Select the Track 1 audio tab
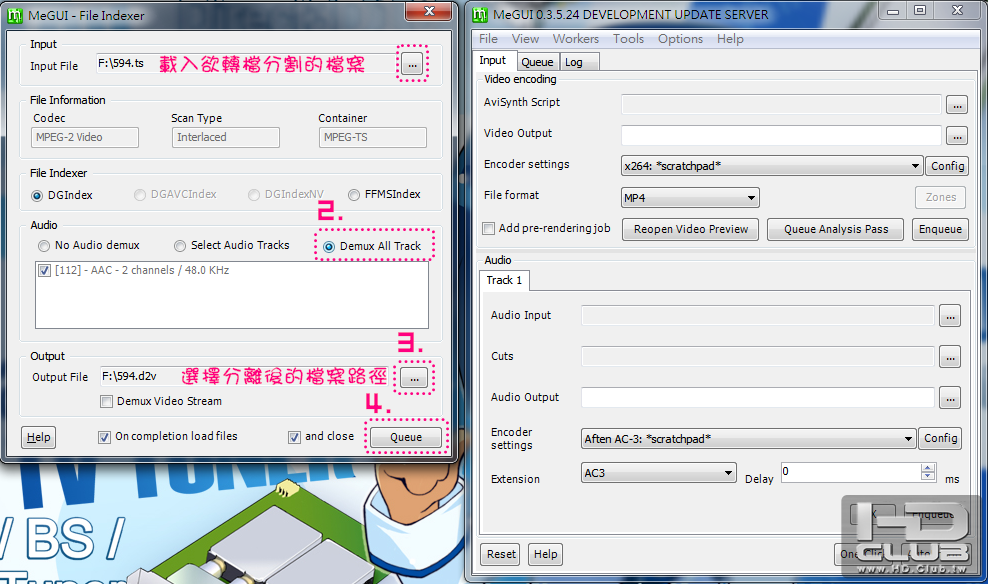 coord(504,280)
